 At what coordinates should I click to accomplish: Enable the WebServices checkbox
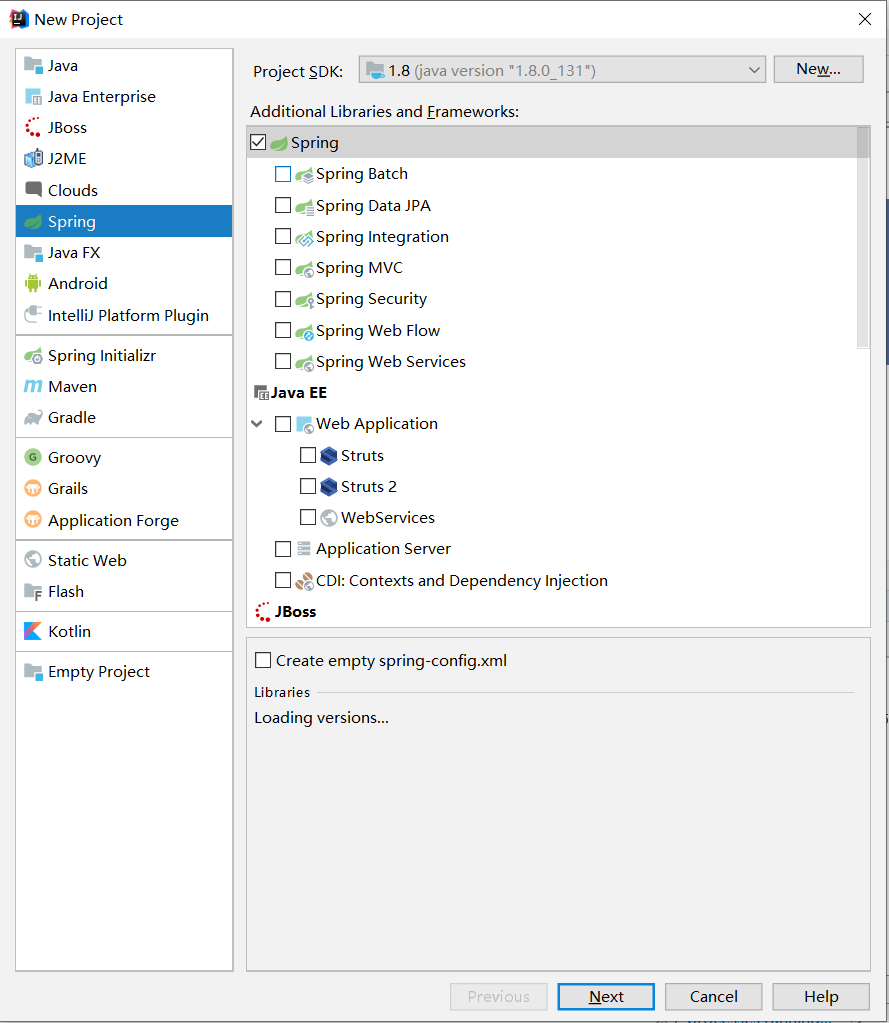(x=308, y=517)
